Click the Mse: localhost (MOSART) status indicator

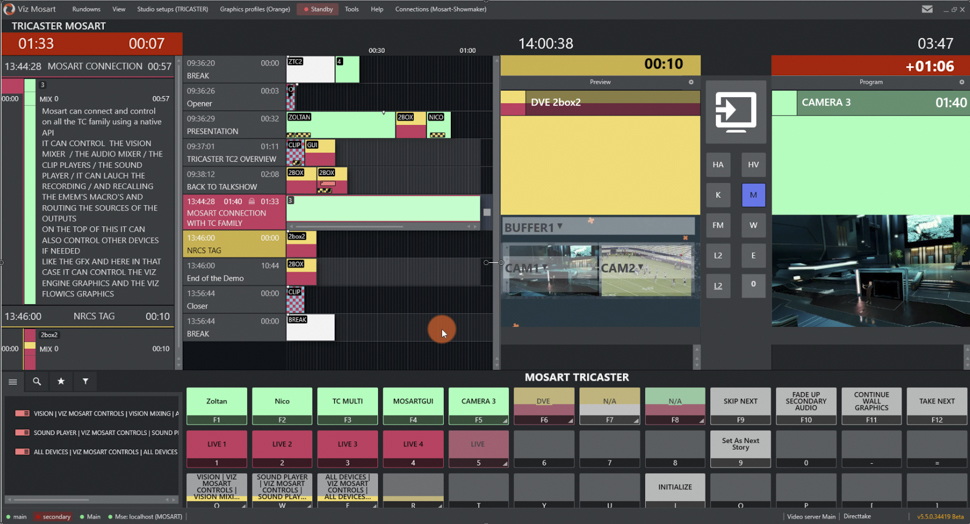tap(145, 517)
